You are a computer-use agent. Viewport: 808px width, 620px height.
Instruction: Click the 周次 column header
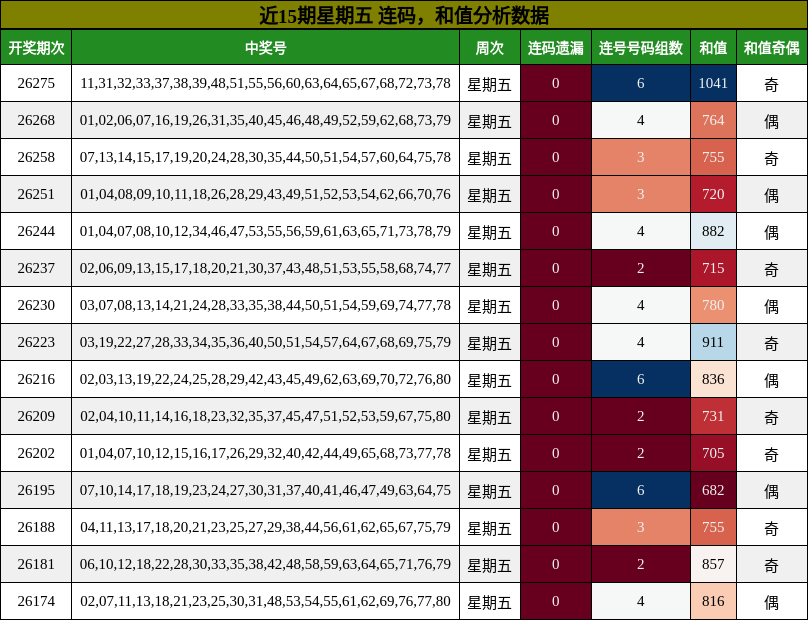pyautogui.click(x=490, y=47)
